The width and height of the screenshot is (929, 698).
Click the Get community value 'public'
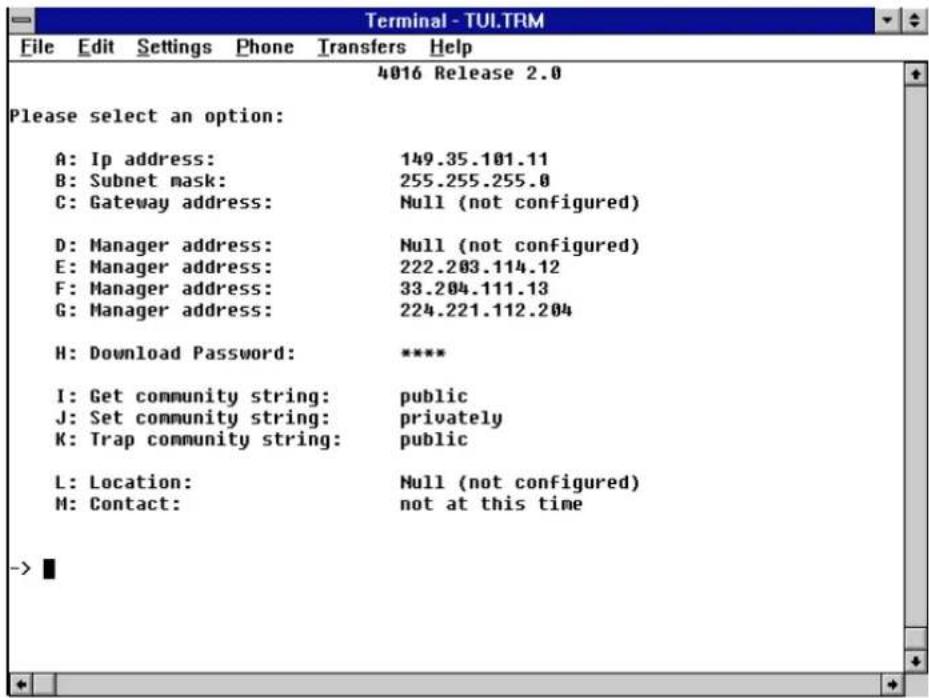(434, 396)
